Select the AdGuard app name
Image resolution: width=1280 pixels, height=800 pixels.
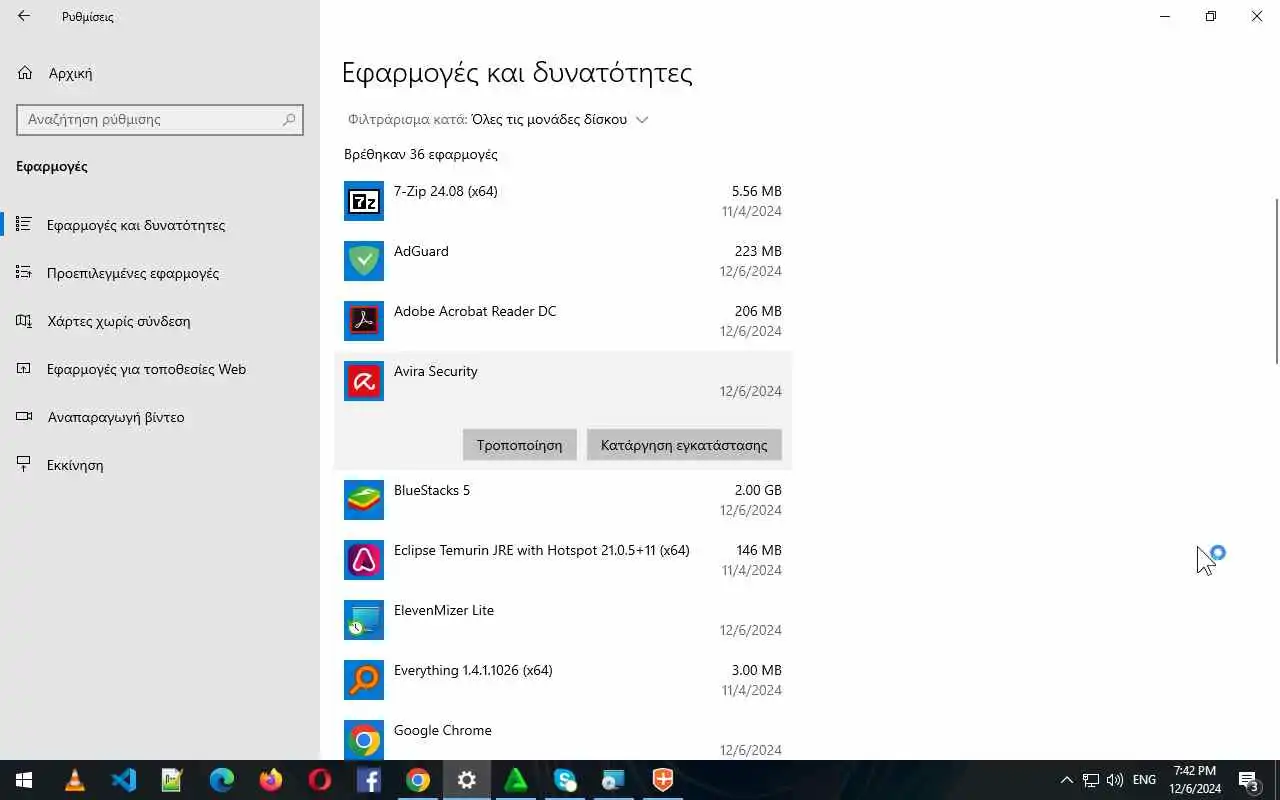coord(421,251)
